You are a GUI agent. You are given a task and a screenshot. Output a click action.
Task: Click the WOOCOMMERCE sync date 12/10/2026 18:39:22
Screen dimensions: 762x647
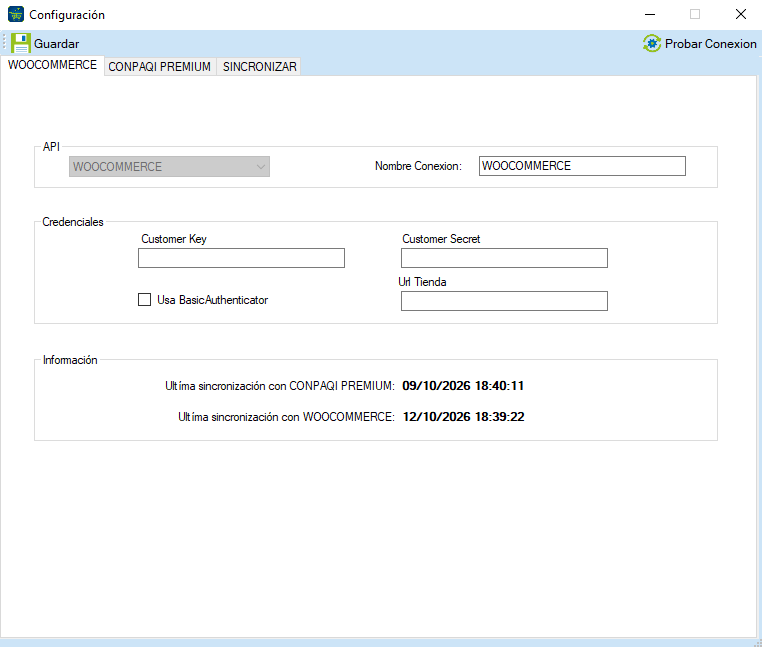pos(464,417)
